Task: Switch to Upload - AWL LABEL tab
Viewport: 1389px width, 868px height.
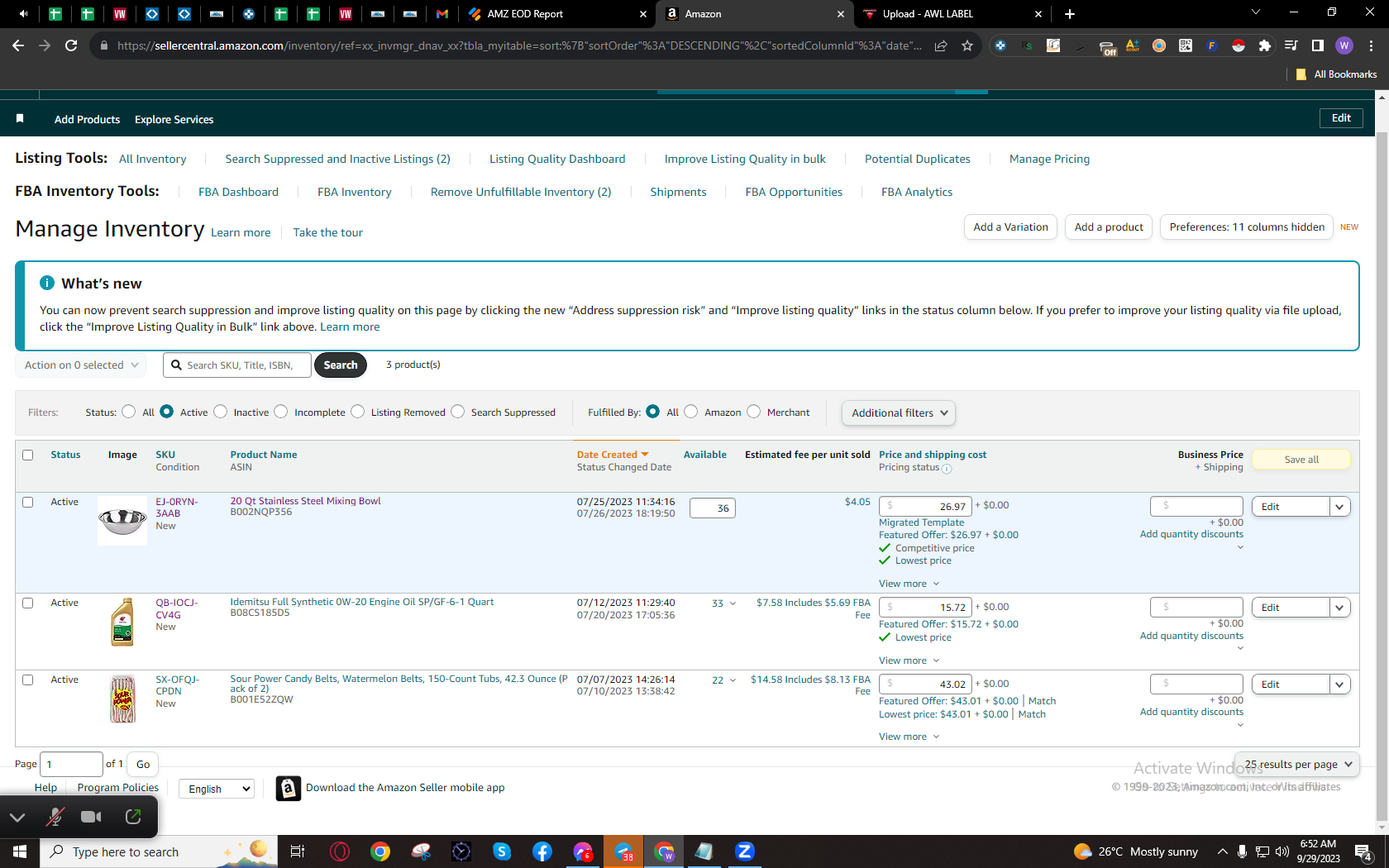Action: (951, 14)
